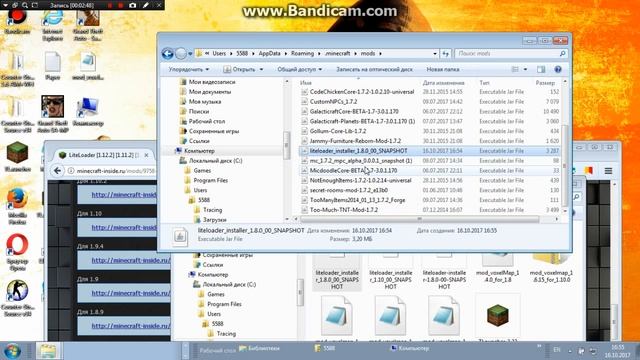Open the download link under Для 1.8.9
Image resolution: width=640 pixels, height=360 pixels.
tap(131, 326)
